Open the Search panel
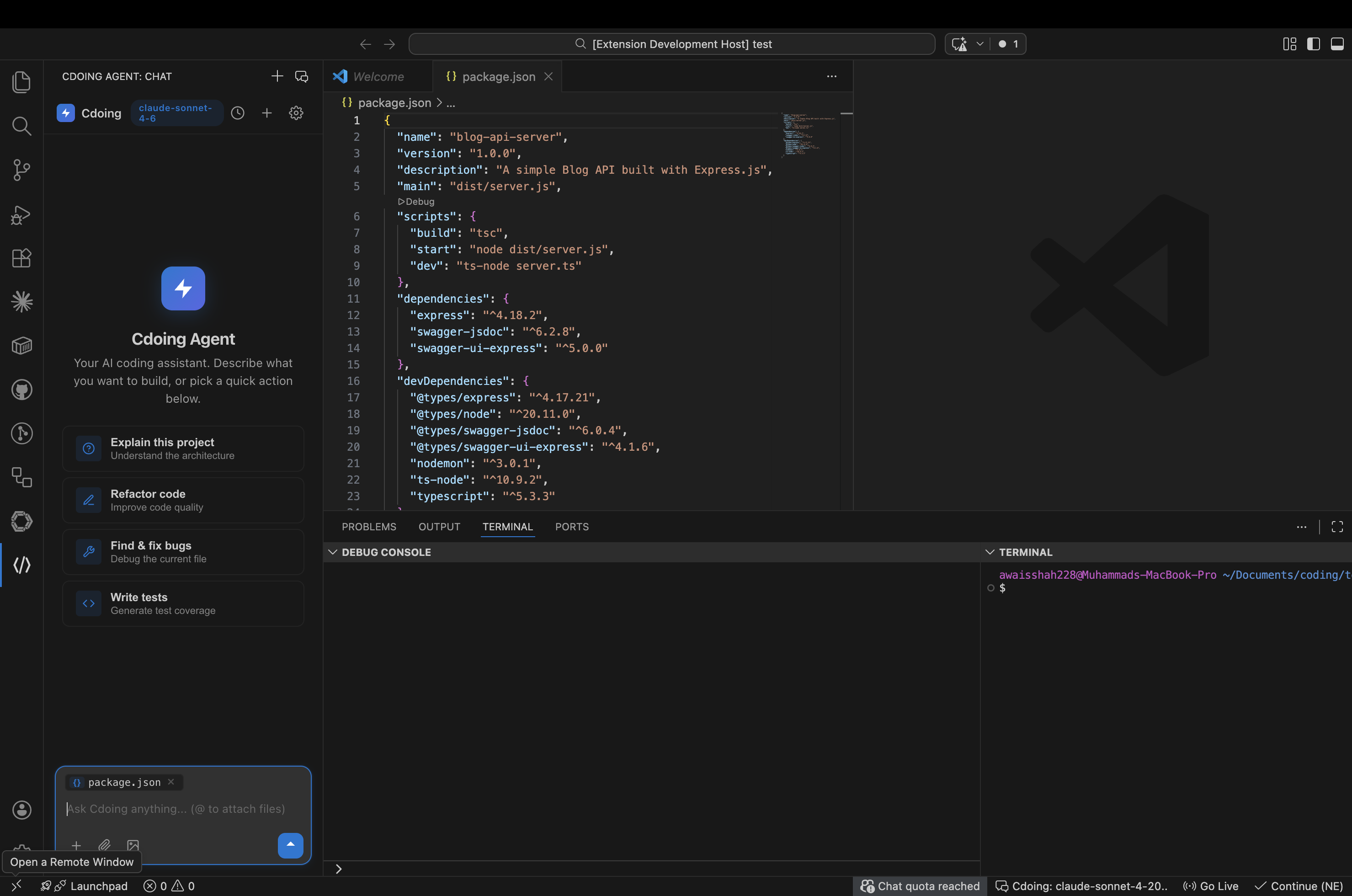 (21, 126)
